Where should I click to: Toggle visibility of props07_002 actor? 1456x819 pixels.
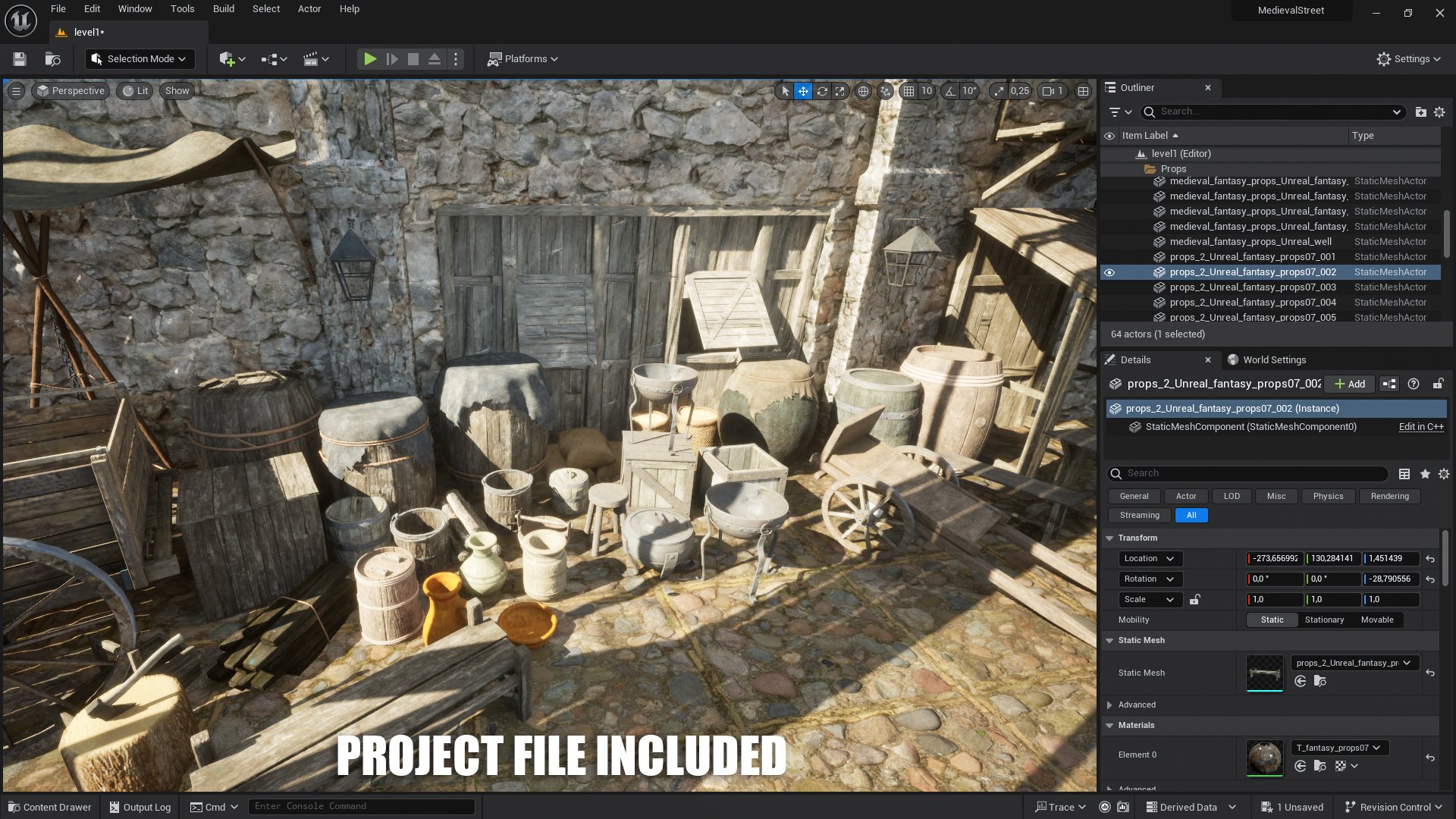click(1109, 272)
